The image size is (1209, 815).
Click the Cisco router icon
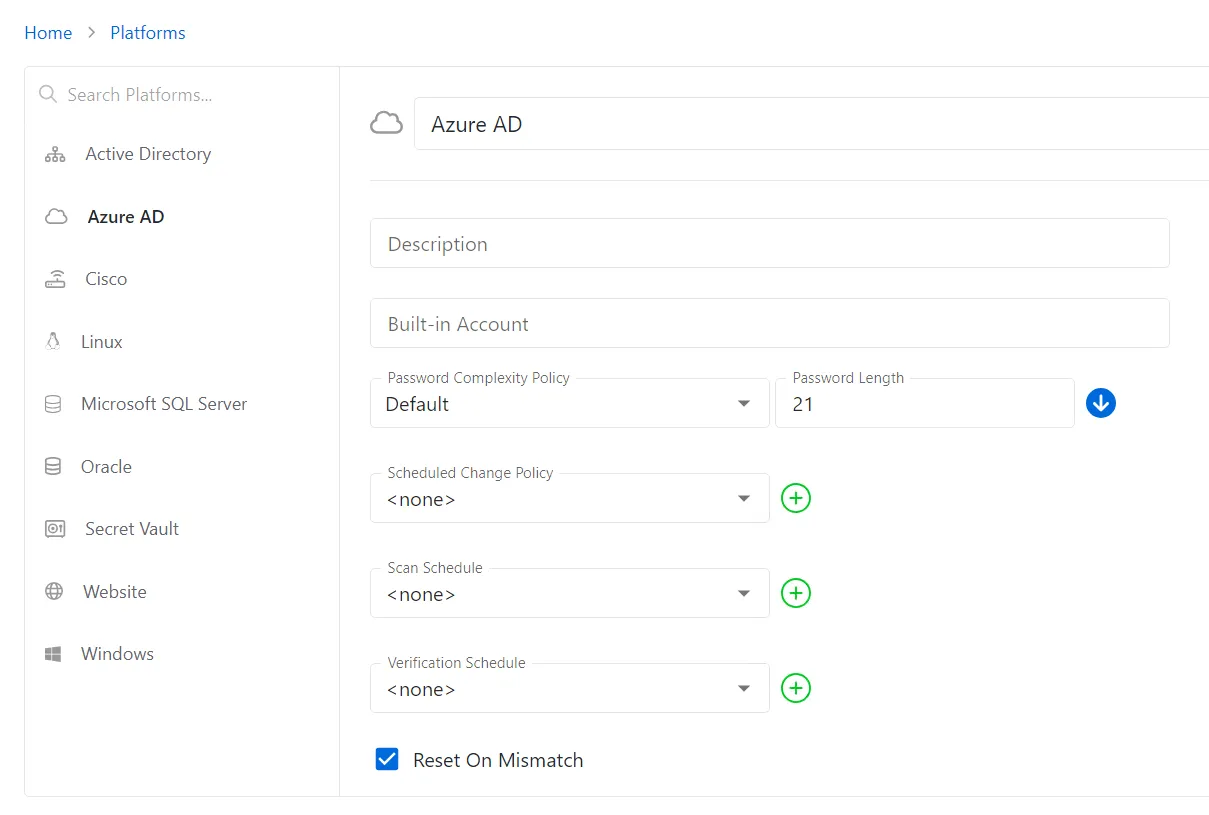click(x=54, y=278)
